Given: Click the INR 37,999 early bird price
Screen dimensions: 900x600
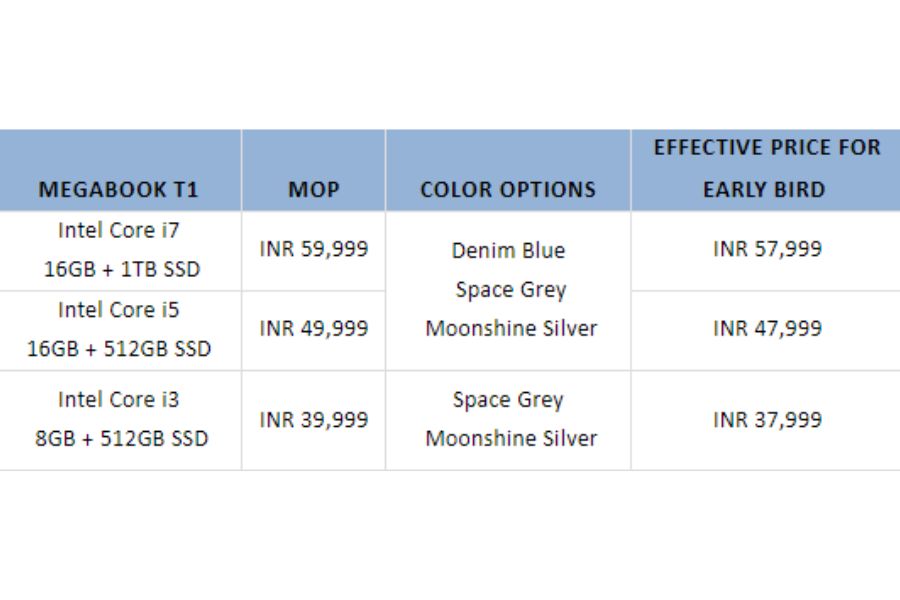Looking at the screenshot, I should tap(767, 420).
